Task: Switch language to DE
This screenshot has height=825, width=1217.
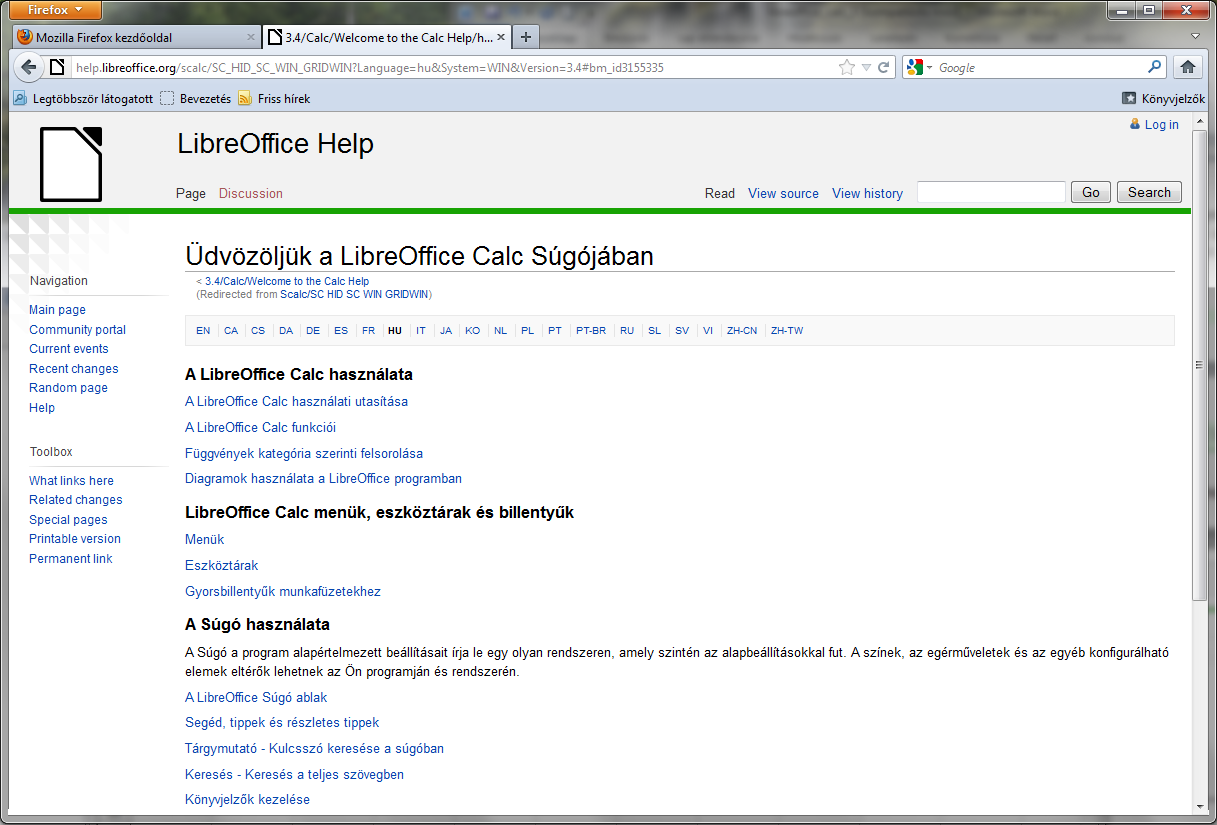Action: 313,331
